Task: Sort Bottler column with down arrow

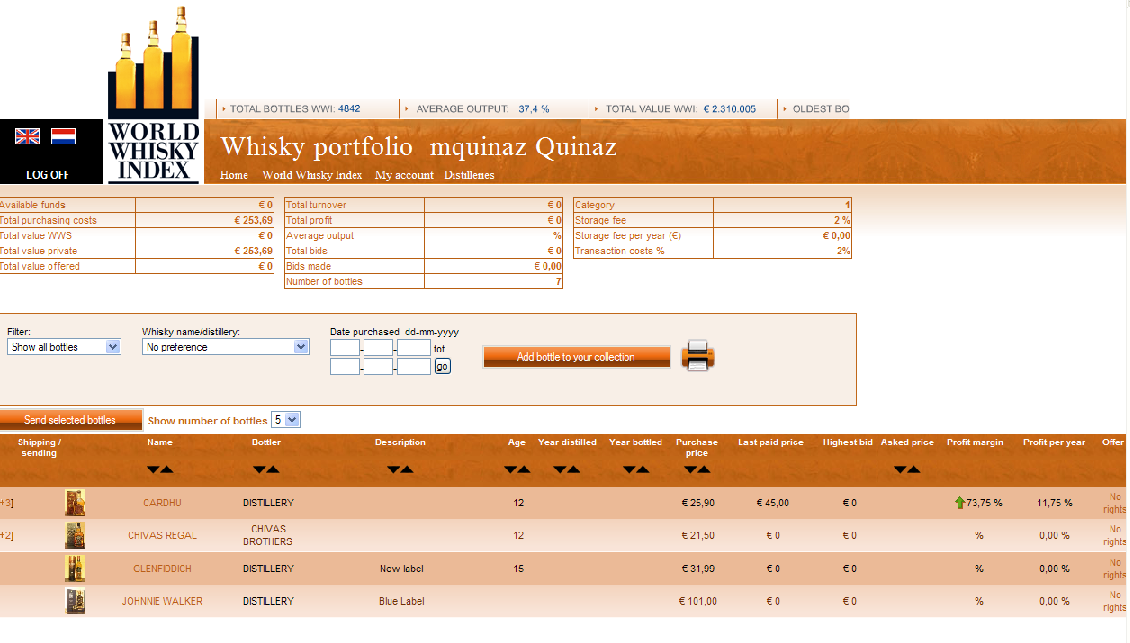Action: (x=259, y=469)
